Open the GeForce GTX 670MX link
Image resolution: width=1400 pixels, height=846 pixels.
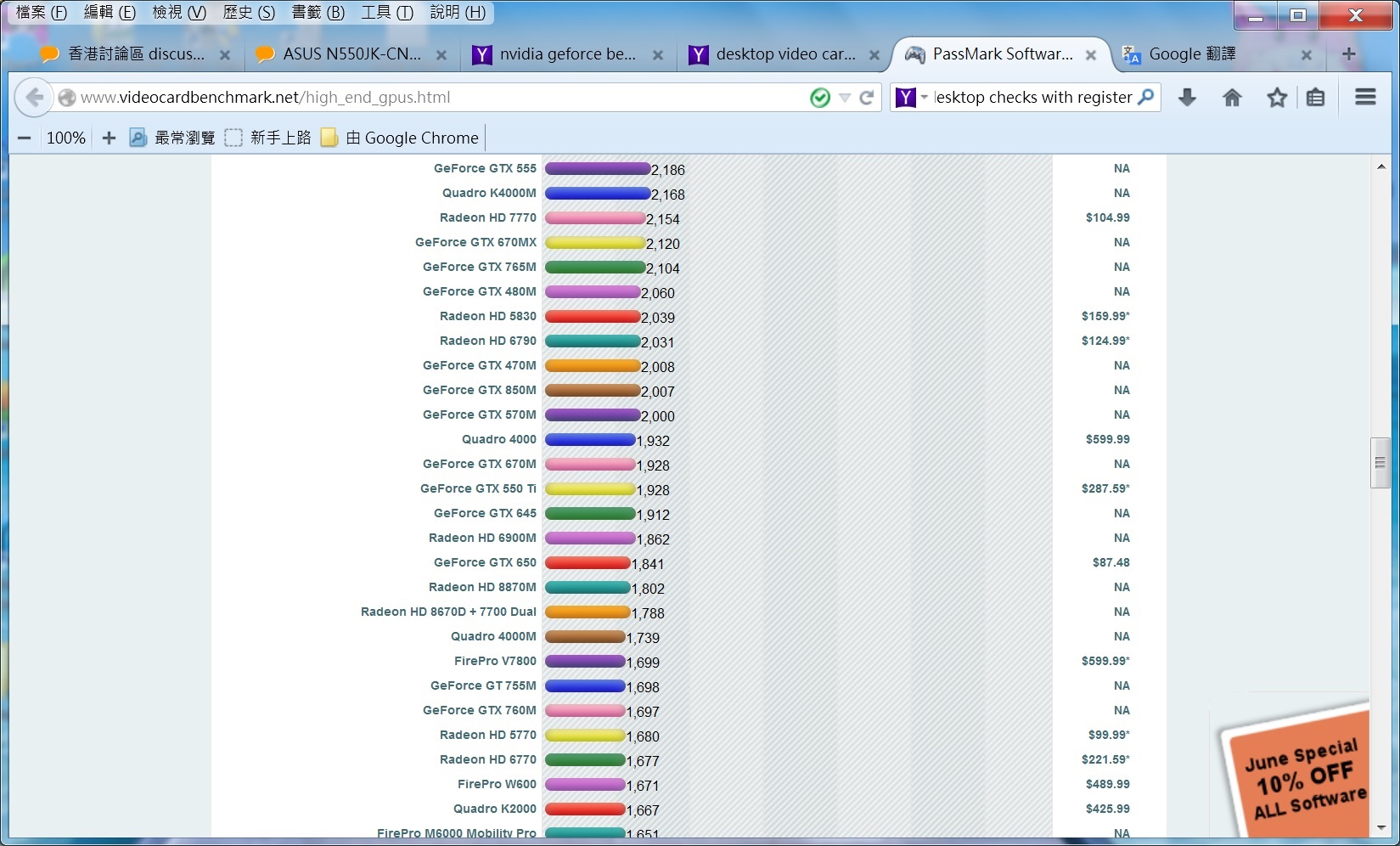pos(475,242)
